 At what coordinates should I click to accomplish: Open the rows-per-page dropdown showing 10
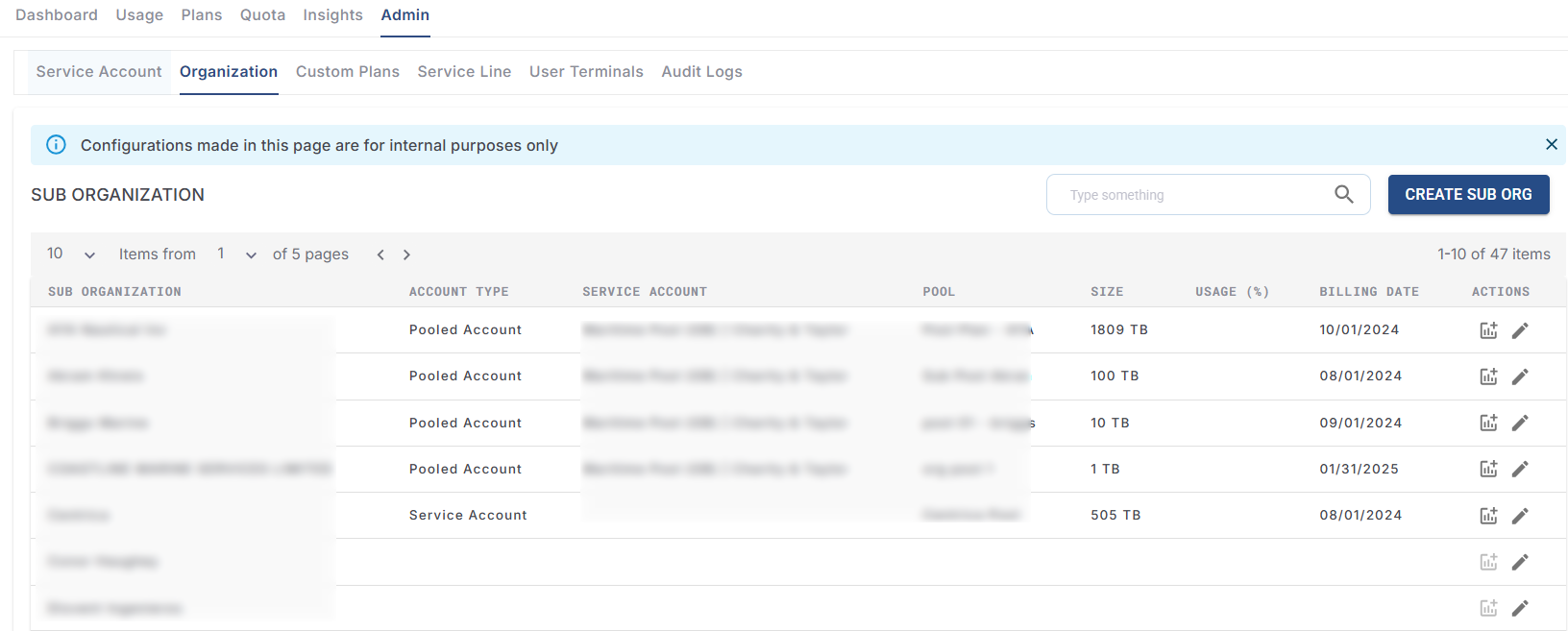pos(72,255)
